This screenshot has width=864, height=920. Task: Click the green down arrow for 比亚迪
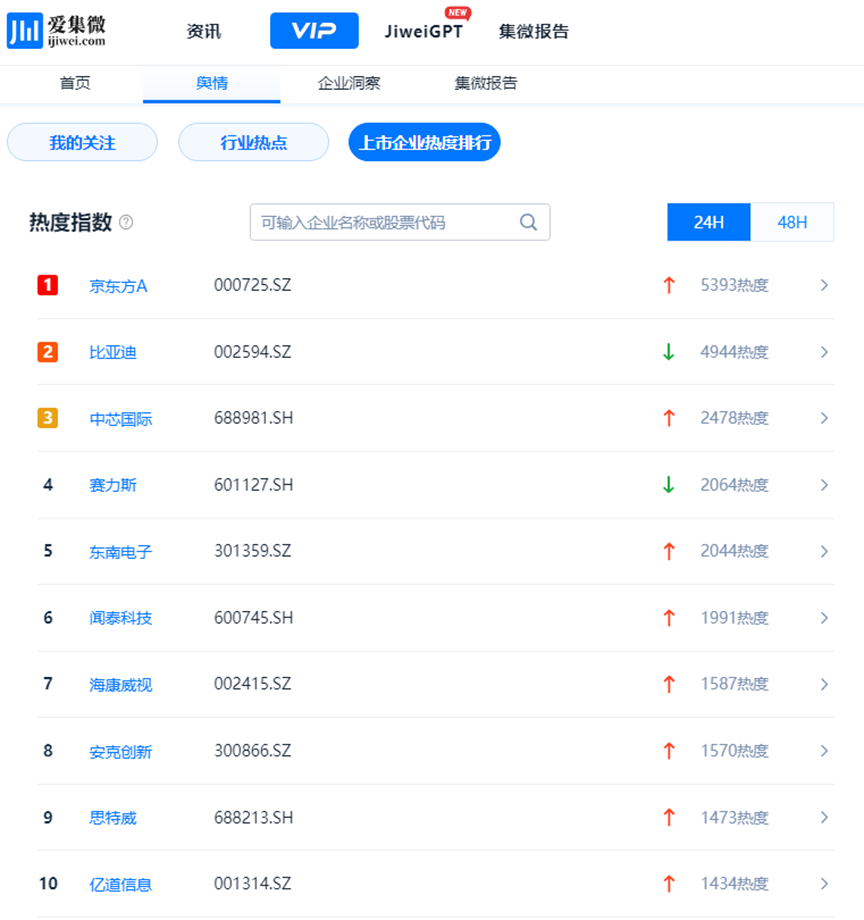tap(669, 352)
